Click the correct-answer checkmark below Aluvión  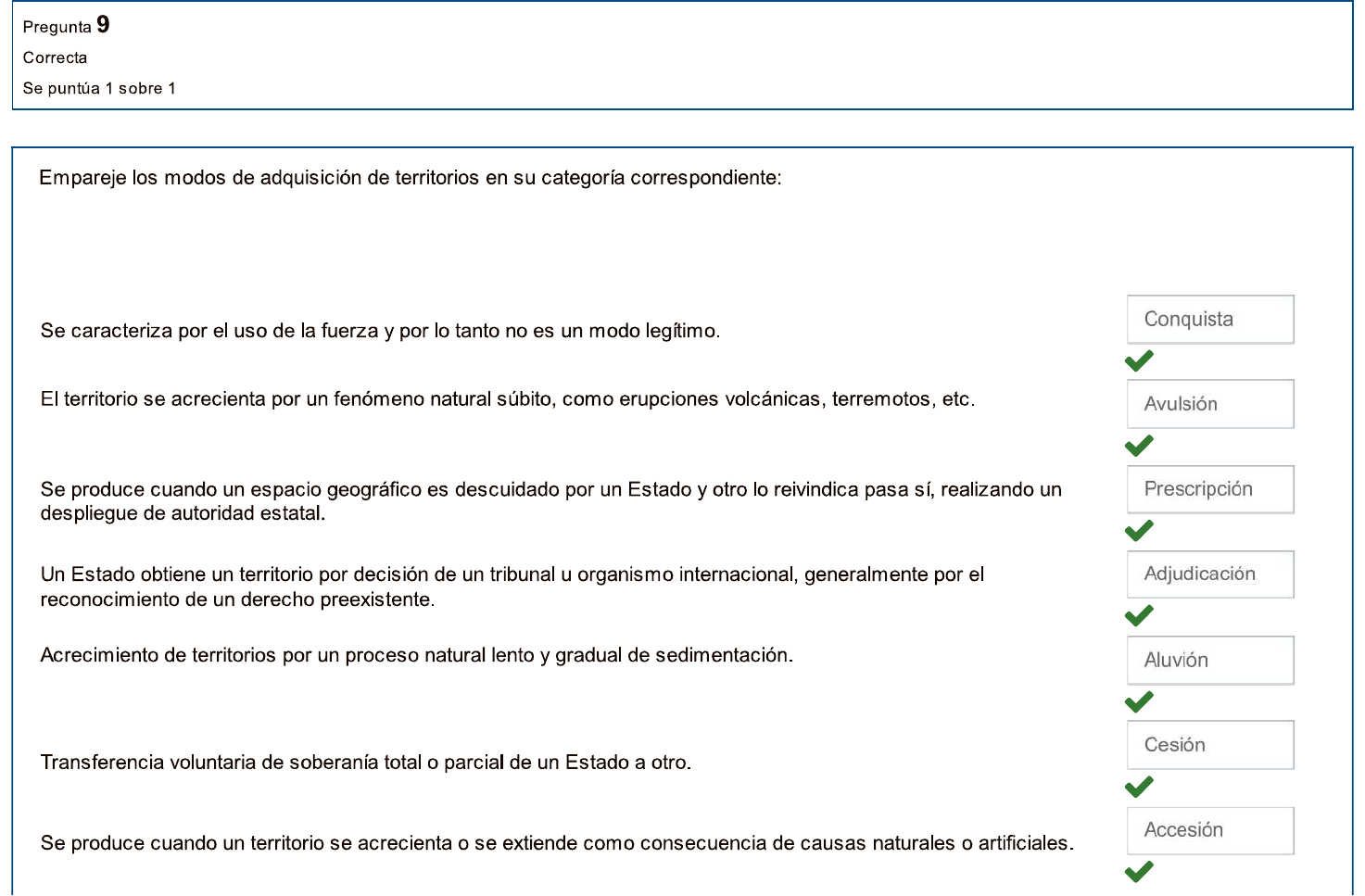pyautogui.click(x=1139, y=701)
